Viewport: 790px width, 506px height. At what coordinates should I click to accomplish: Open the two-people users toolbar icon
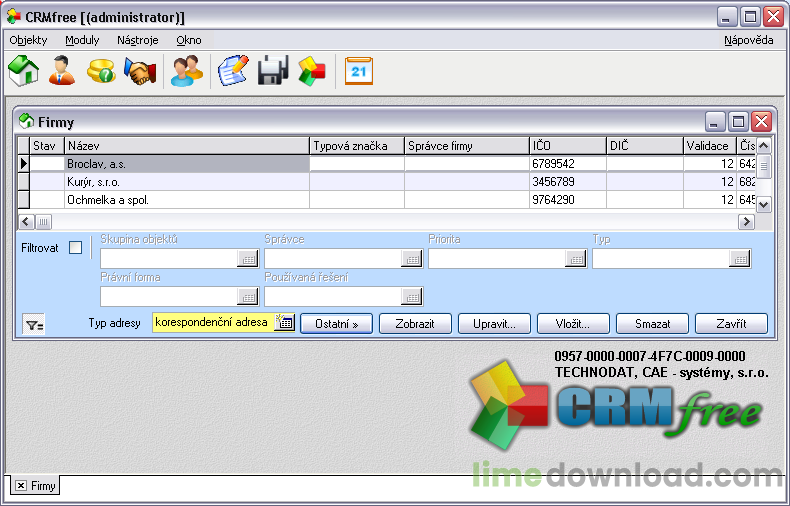point(186,71)
